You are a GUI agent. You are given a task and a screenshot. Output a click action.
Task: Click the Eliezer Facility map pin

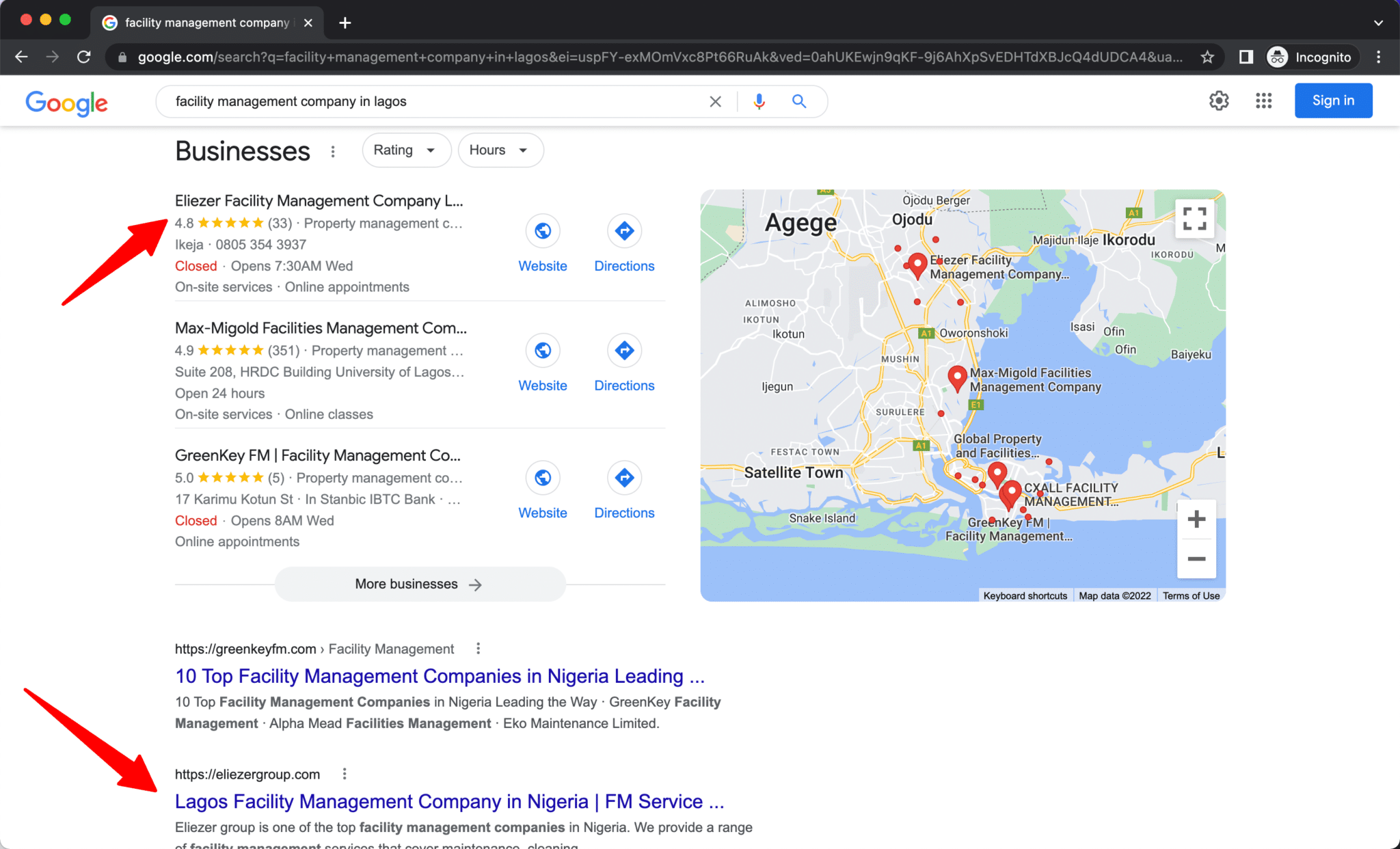pyautogui.click(x=917, y=265)
